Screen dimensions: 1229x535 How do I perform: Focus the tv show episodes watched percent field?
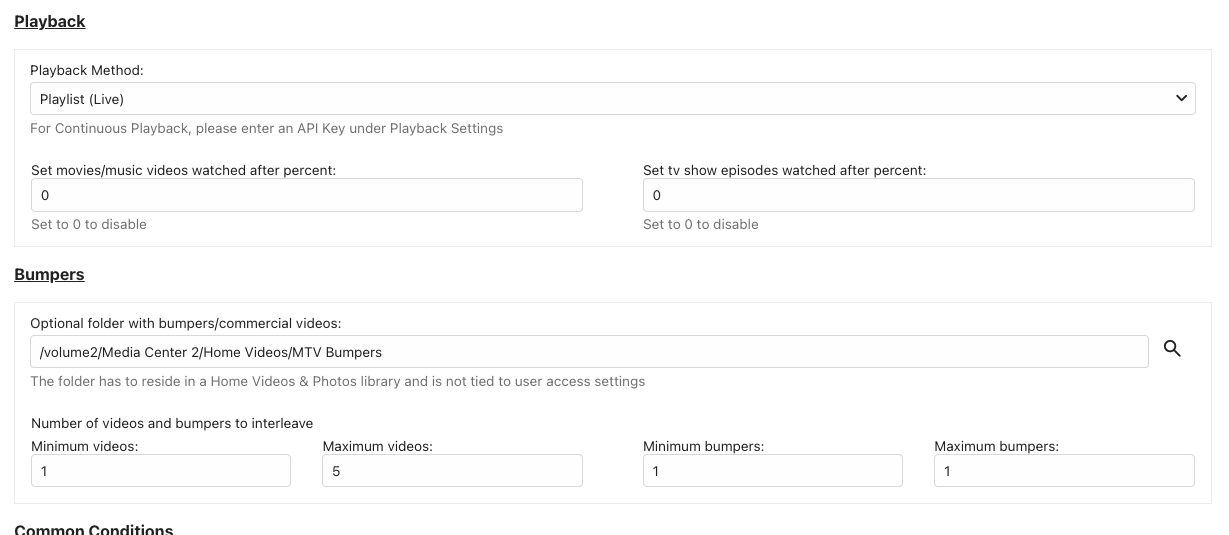pyautogui.click(x=918, y=195)
